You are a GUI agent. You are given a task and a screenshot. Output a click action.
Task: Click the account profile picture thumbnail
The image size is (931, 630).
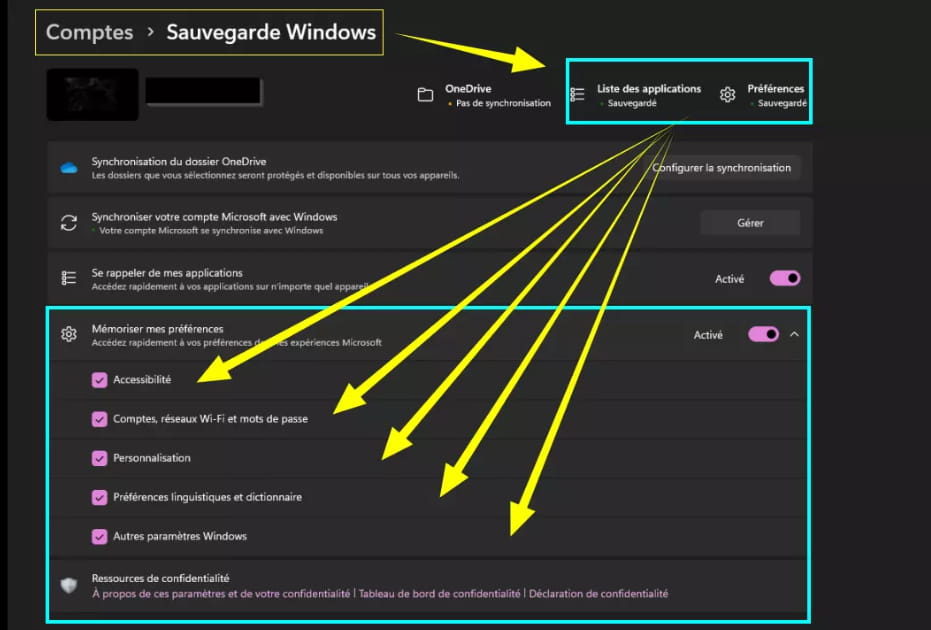coord(93,94)
